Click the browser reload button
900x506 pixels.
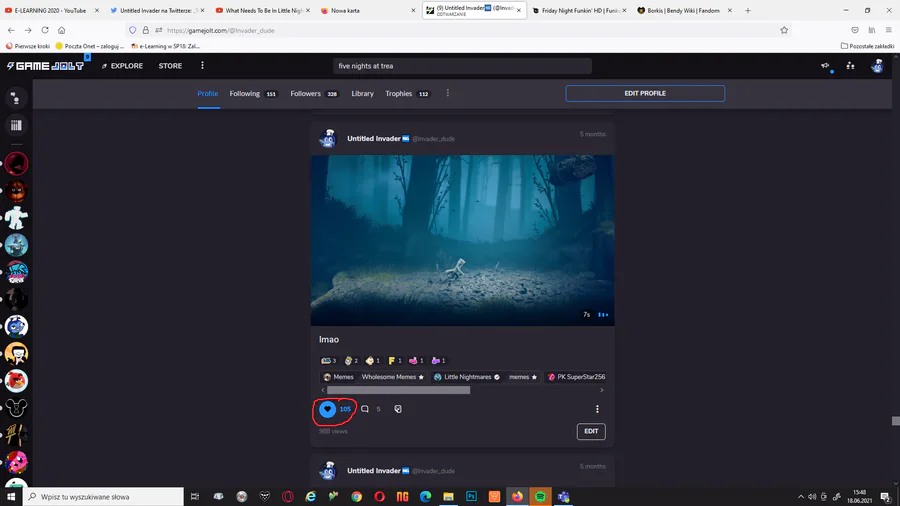pos(45,30)
